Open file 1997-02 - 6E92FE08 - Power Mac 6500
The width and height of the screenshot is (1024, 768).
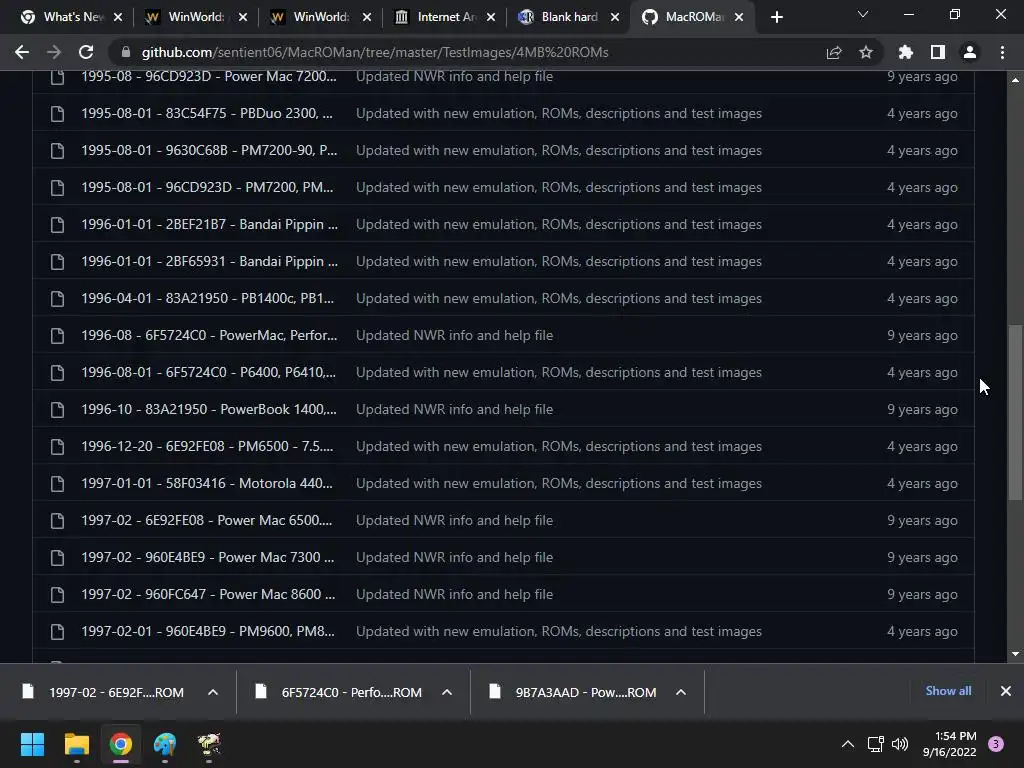point(206,520)
